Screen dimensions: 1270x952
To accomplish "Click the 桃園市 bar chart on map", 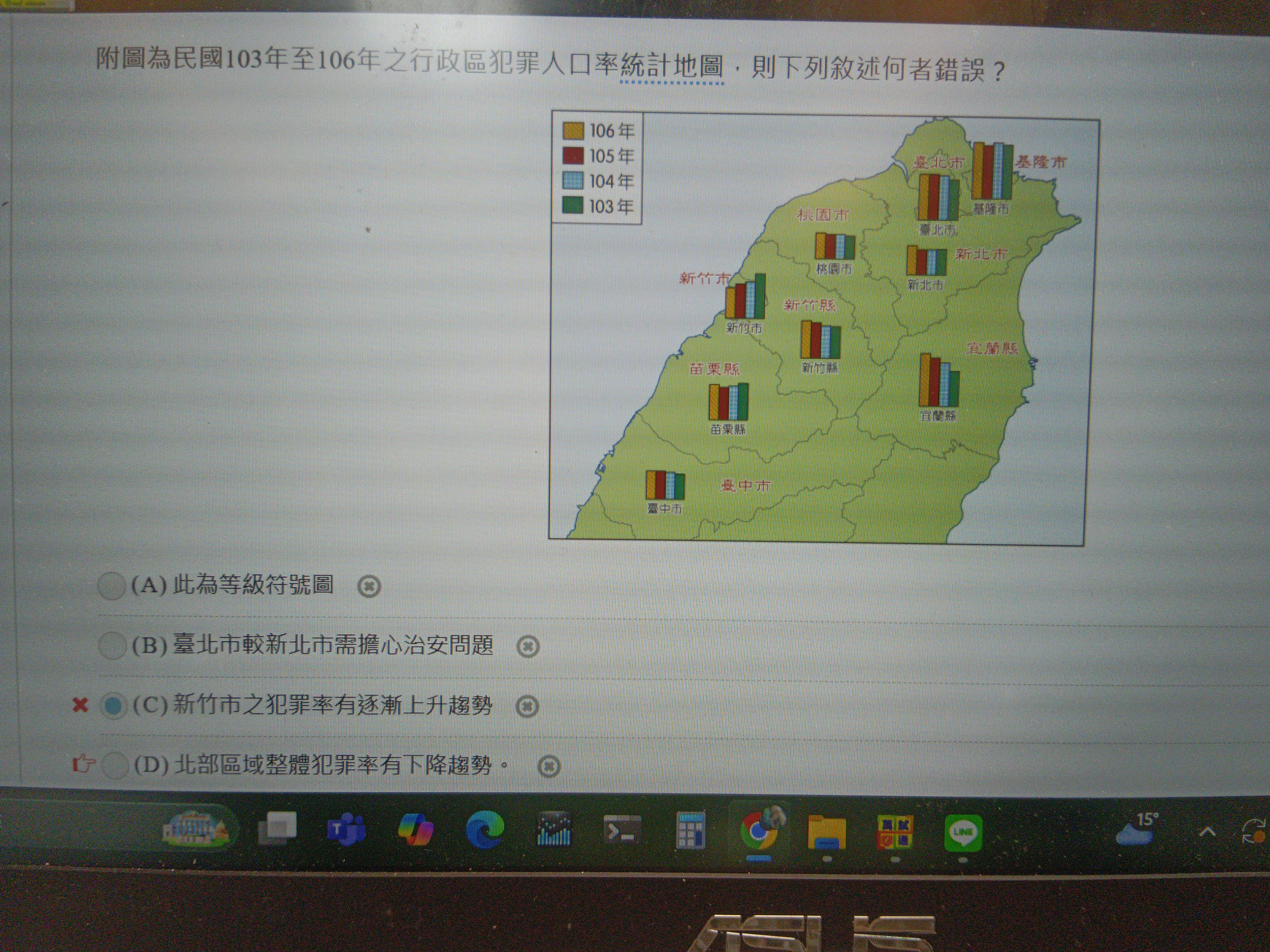I will pyautogui.click(x=835, y=246).
